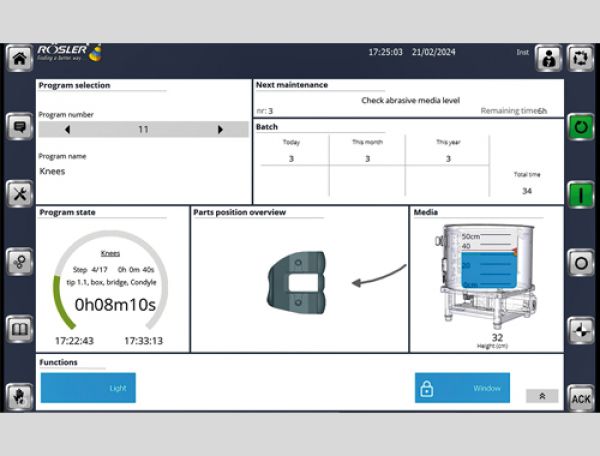Select next program number arrow
Image resolution: width=600 pixels, height=456 pixels.
pyautogui.click(x=220, y=130)
